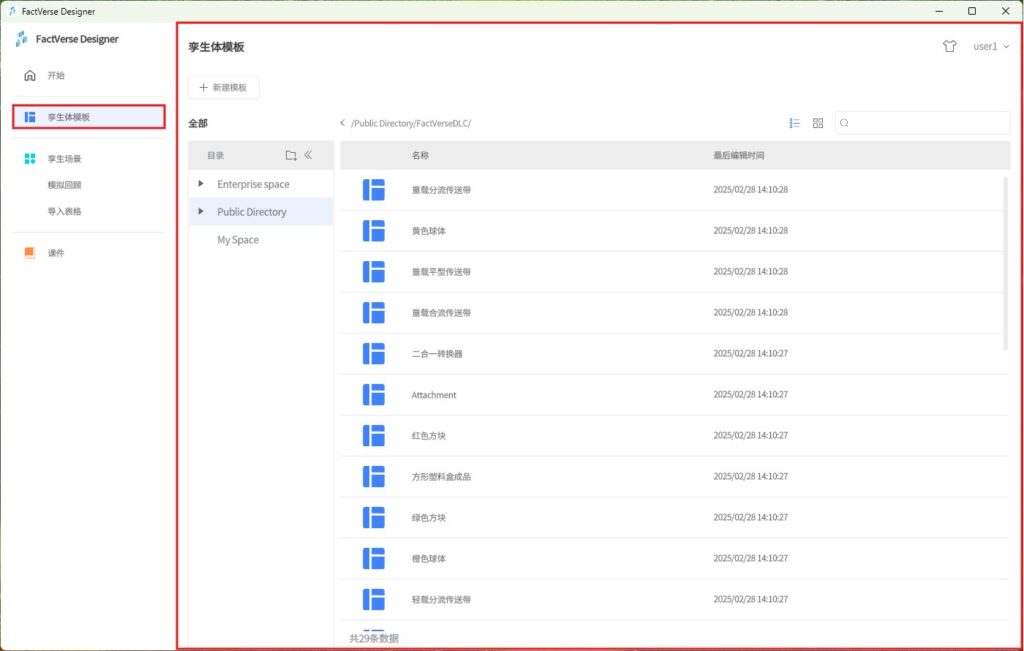Screen dimensions: 1024x651
Task: Click the 新建模板 button
Action: (224, 88)
